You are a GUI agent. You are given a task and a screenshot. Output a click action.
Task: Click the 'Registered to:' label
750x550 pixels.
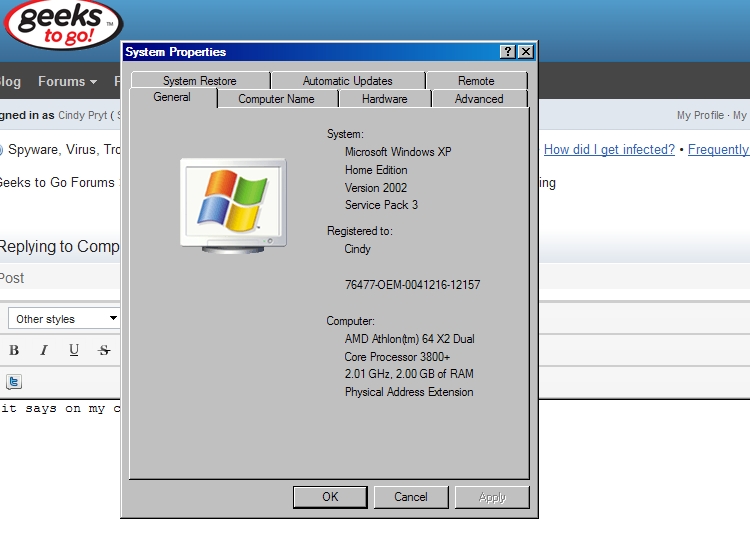tap(360, 231)
